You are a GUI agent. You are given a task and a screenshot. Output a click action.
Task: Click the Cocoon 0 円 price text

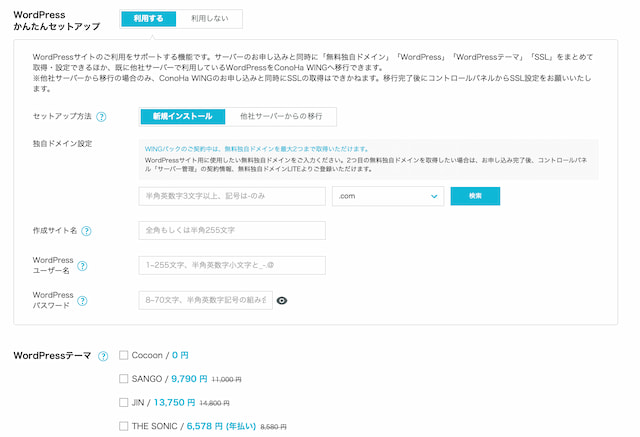pos(180,355)
